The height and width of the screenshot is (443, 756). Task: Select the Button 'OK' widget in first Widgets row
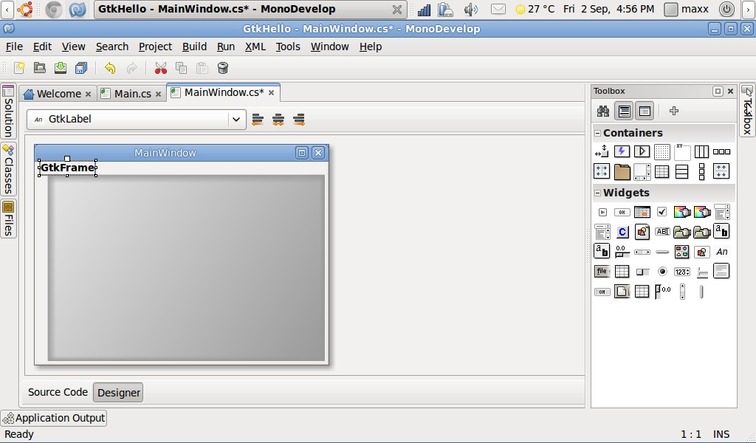click(622, 212)
